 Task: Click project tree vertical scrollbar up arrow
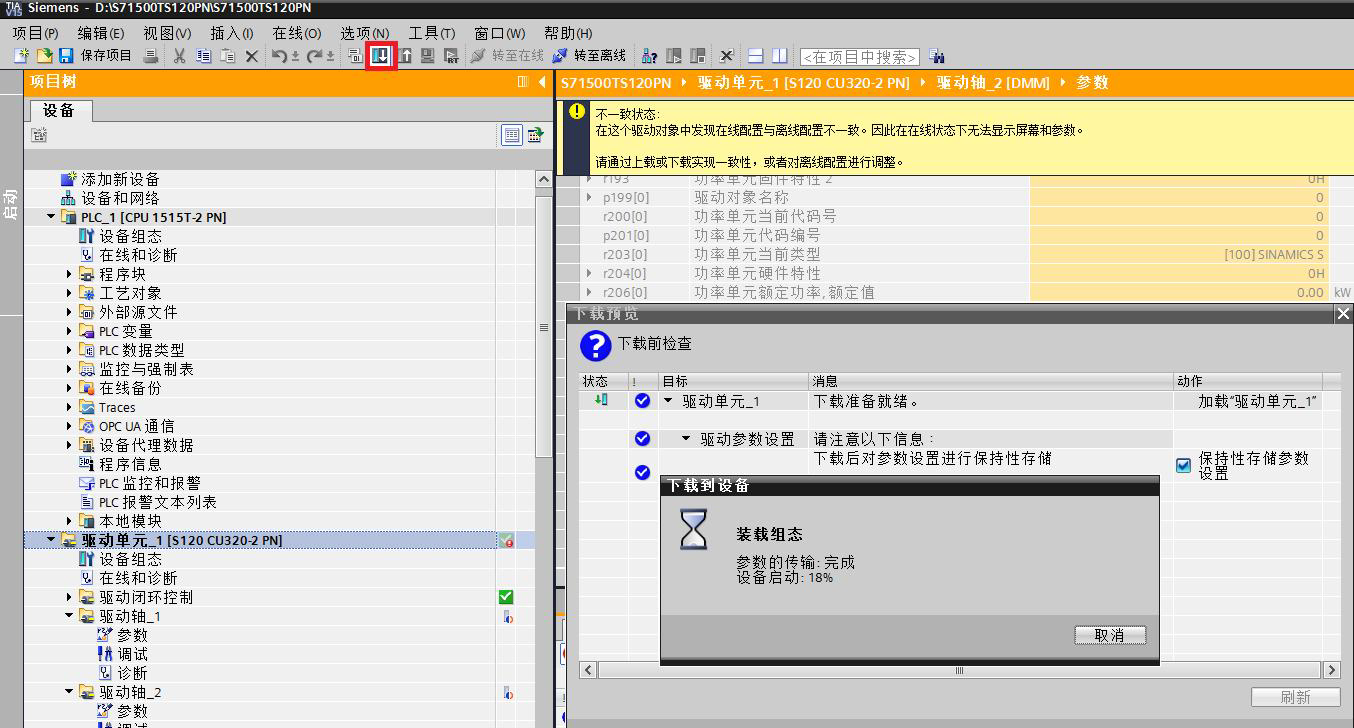pos(544,179)
